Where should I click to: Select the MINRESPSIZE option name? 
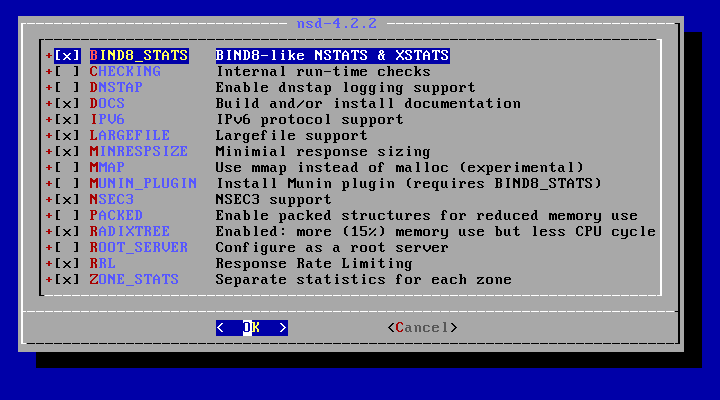(139, 152)
